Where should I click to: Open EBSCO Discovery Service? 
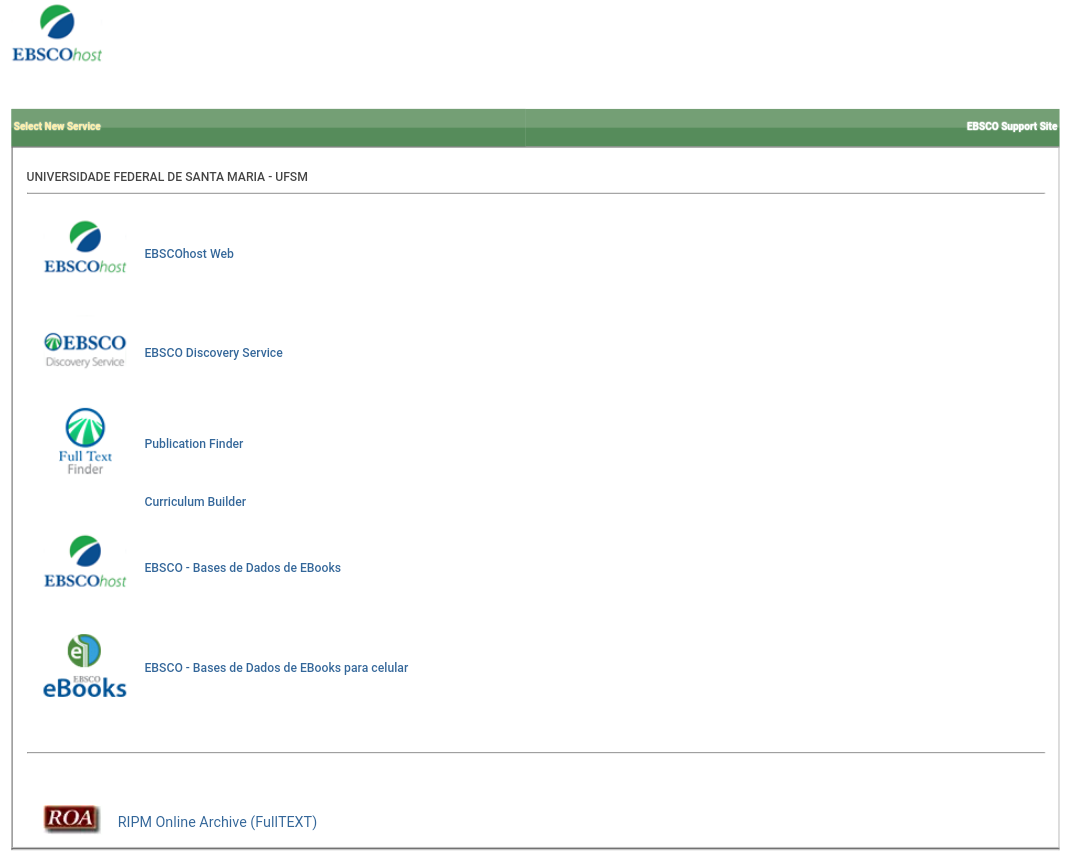click(213, 352)
